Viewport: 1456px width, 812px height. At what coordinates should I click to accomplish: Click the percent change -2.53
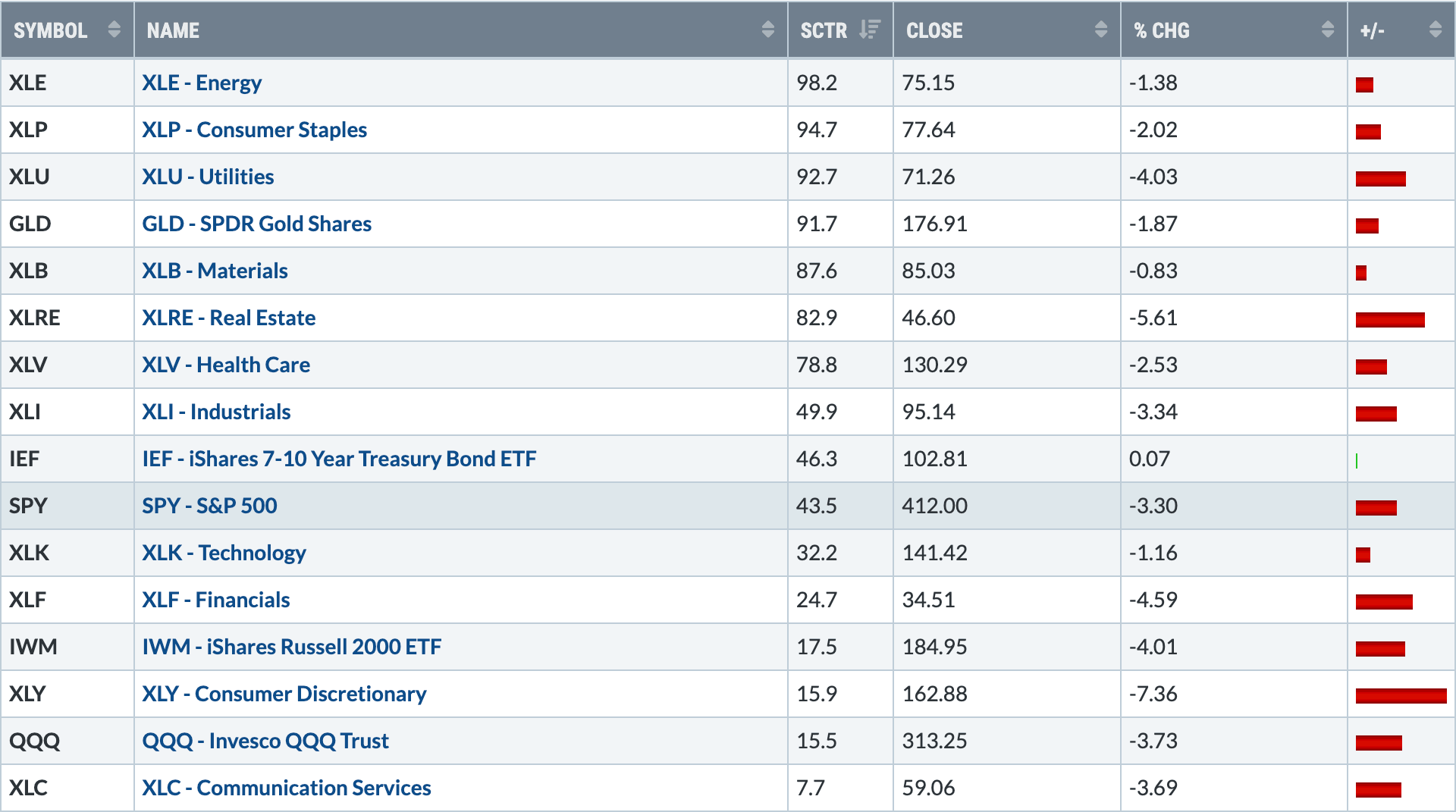[x=1153, y=365]
